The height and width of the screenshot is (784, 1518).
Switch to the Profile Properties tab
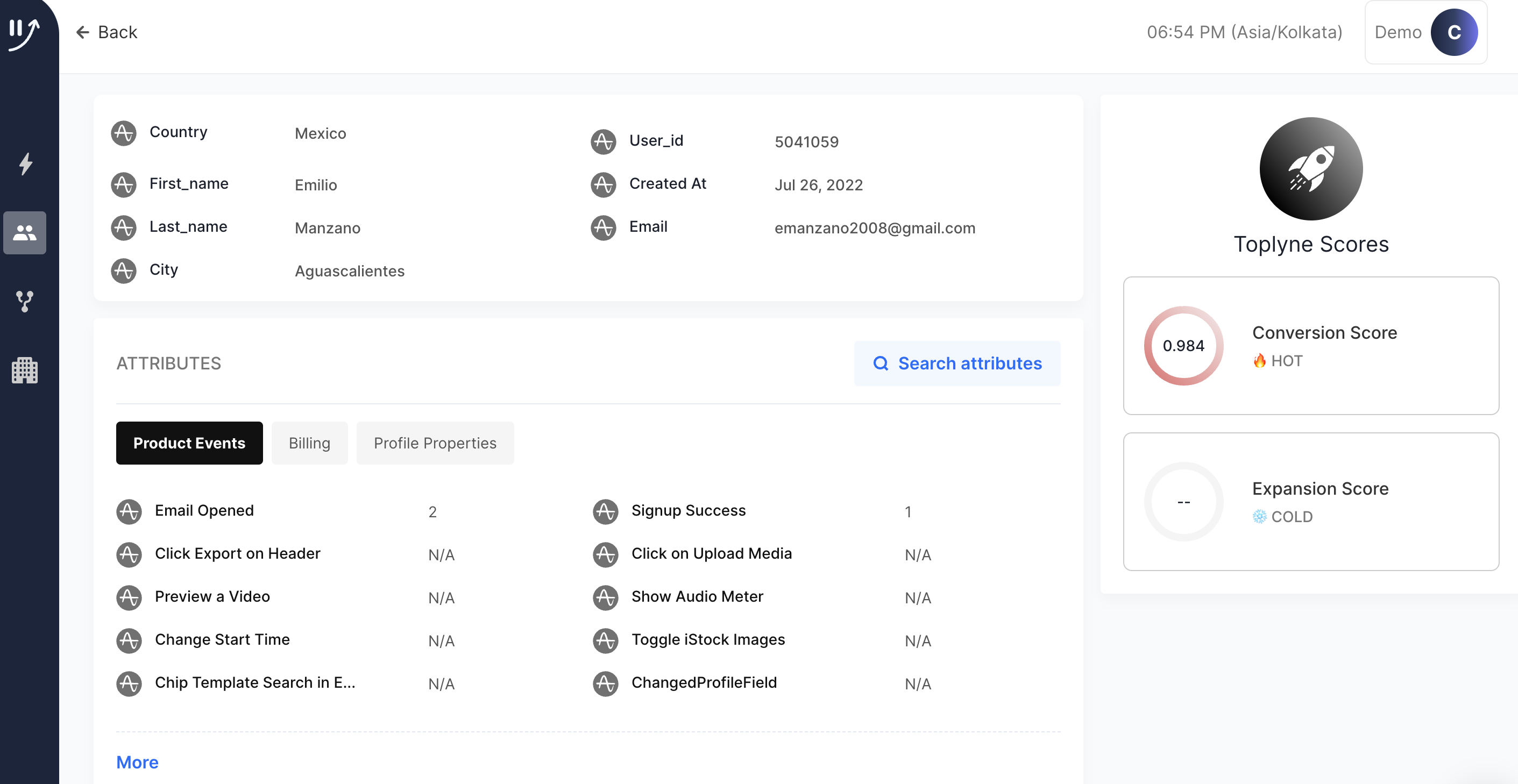tap(435, 443)
